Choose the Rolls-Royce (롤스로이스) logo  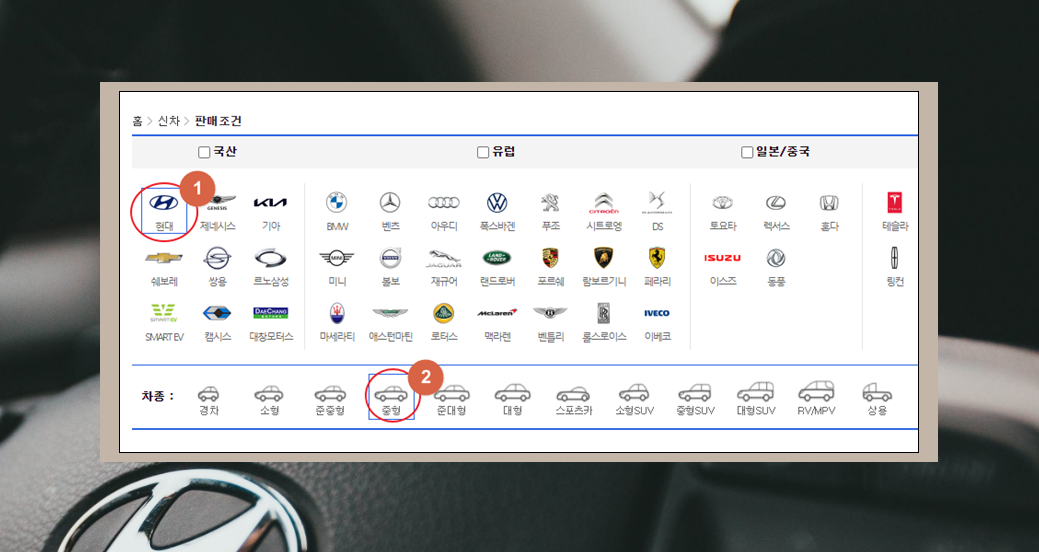(x=604, y=313)
